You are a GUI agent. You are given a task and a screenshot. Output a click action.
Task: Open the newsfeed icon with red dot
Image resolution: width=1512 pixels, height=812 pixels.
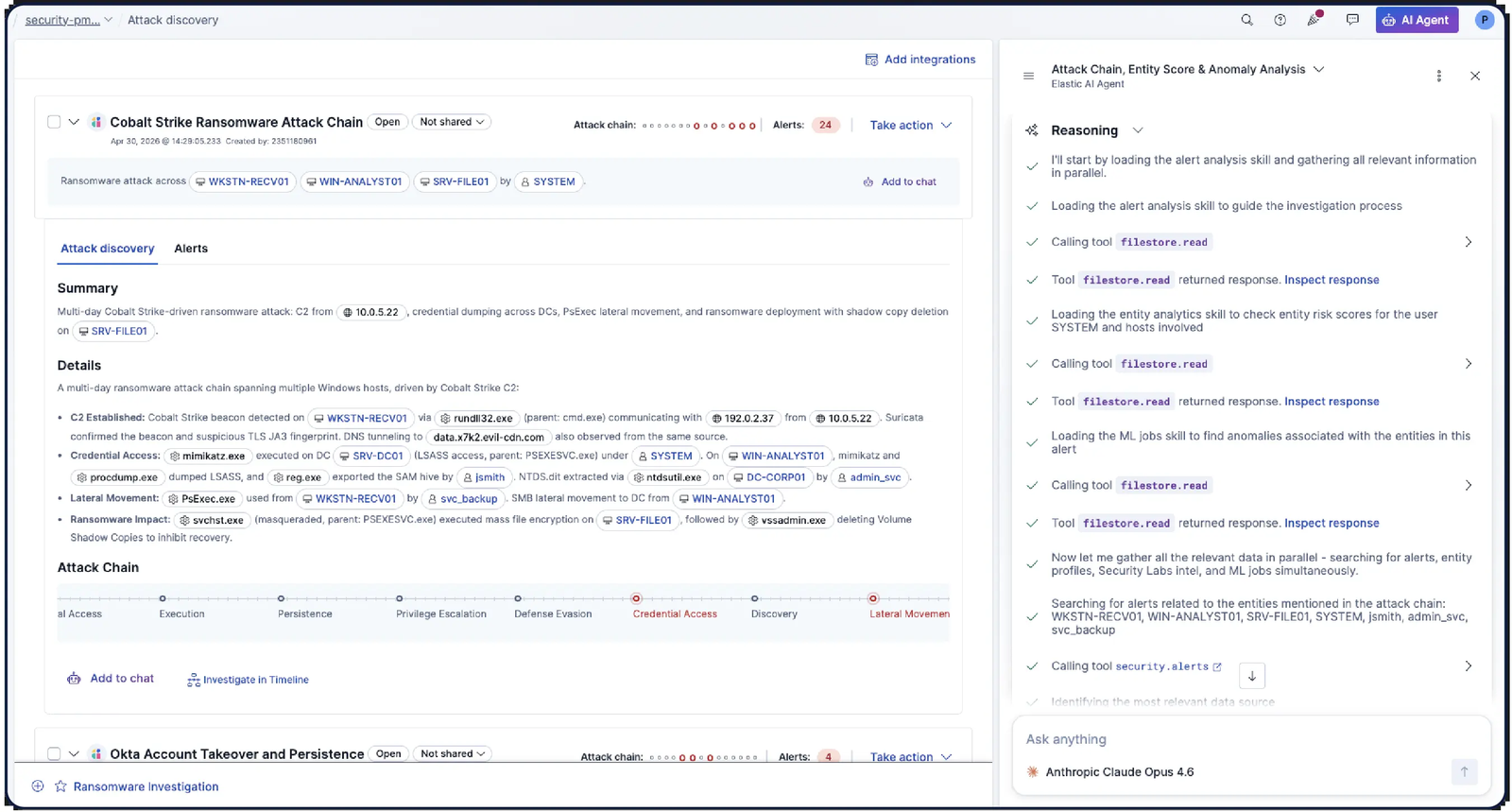(x=1314, y=19)
